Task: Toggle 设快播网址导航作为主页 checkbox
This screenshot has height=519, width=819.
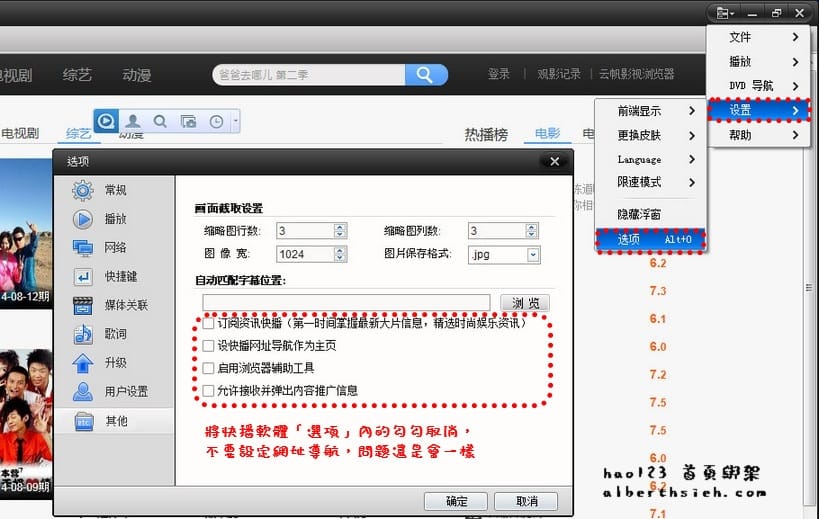Action: pos(208,346)
